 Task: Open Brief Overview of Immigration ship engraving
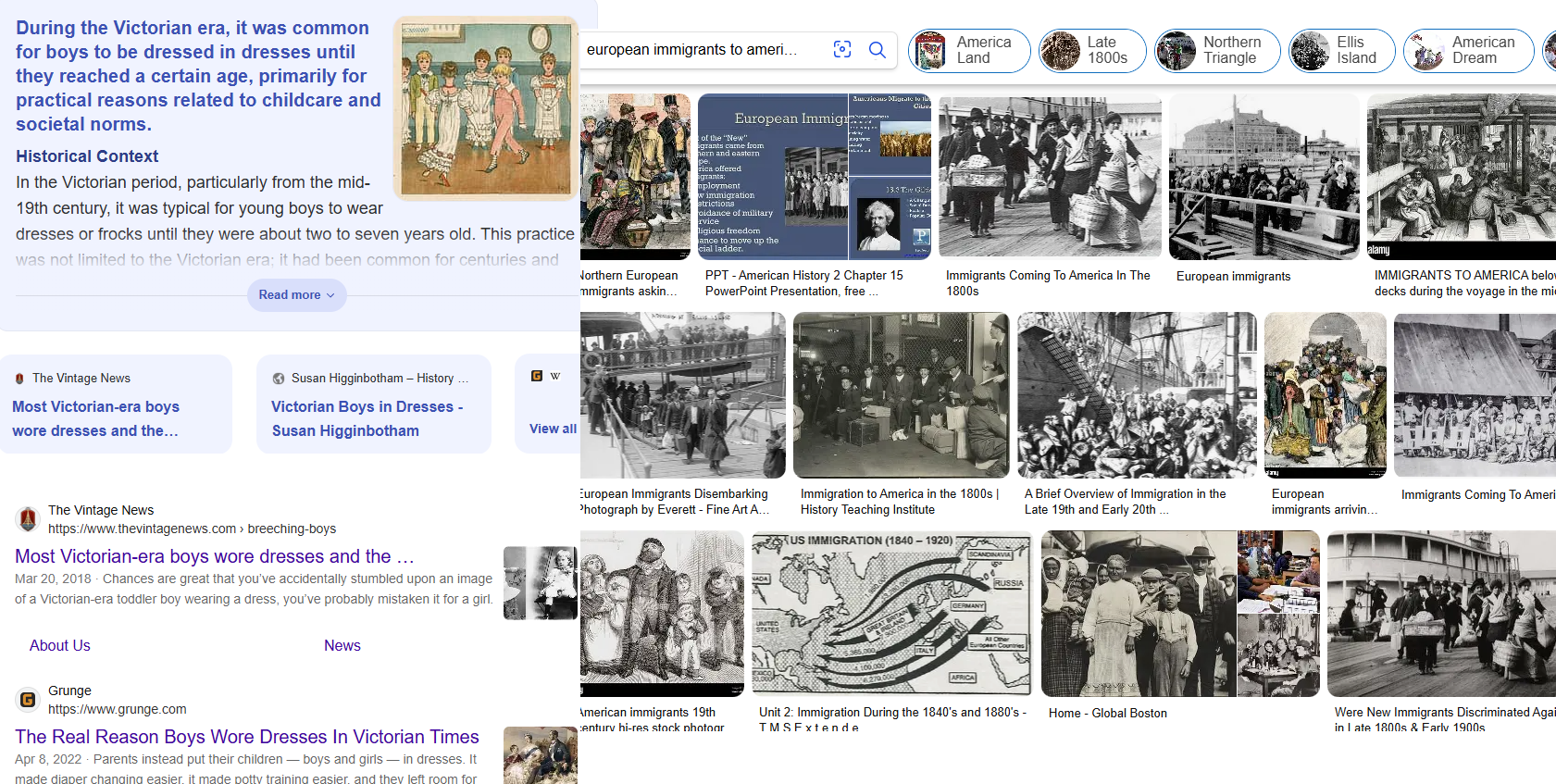coord(1138,395)
